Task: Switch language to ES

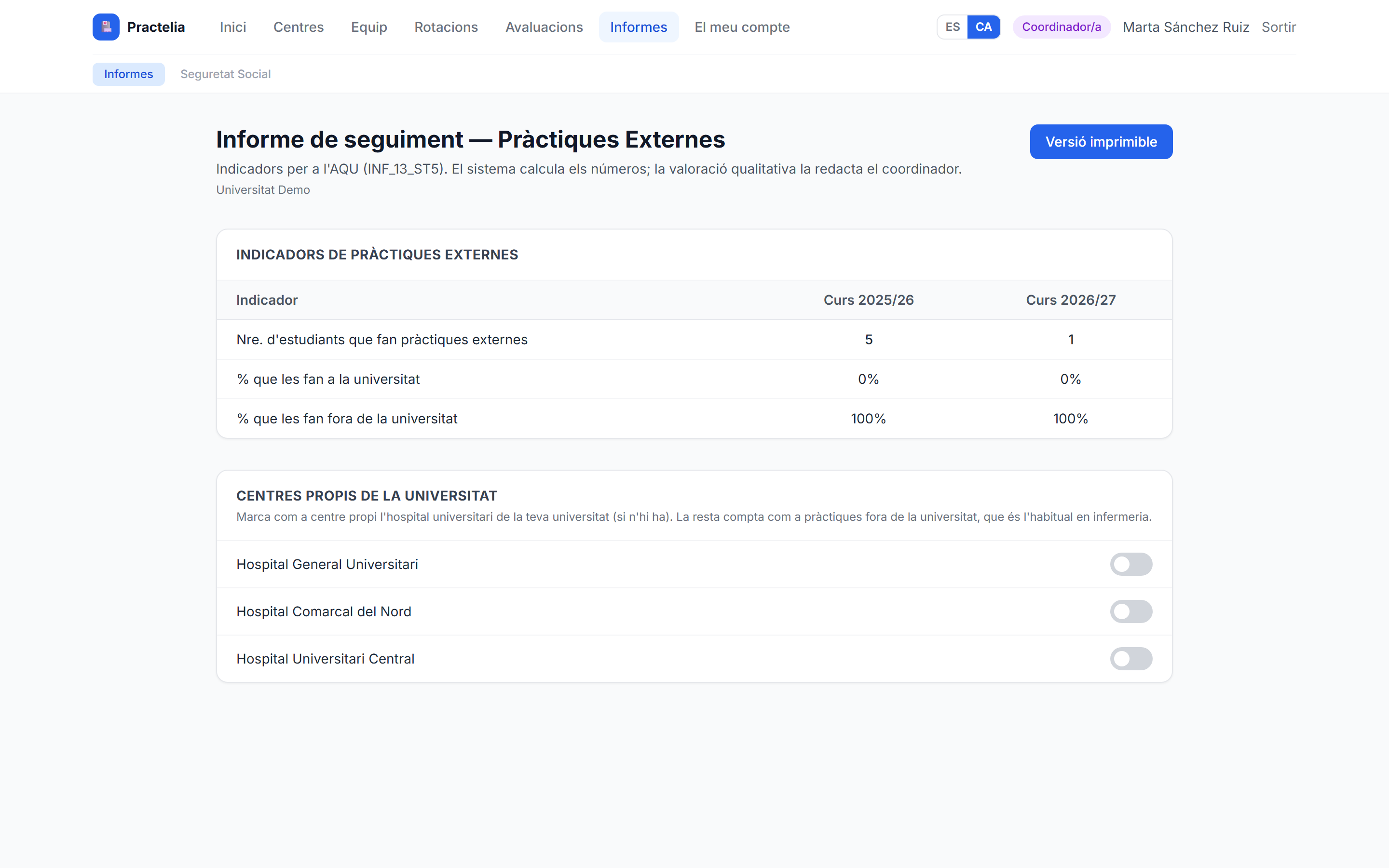Action: point(952,27)
